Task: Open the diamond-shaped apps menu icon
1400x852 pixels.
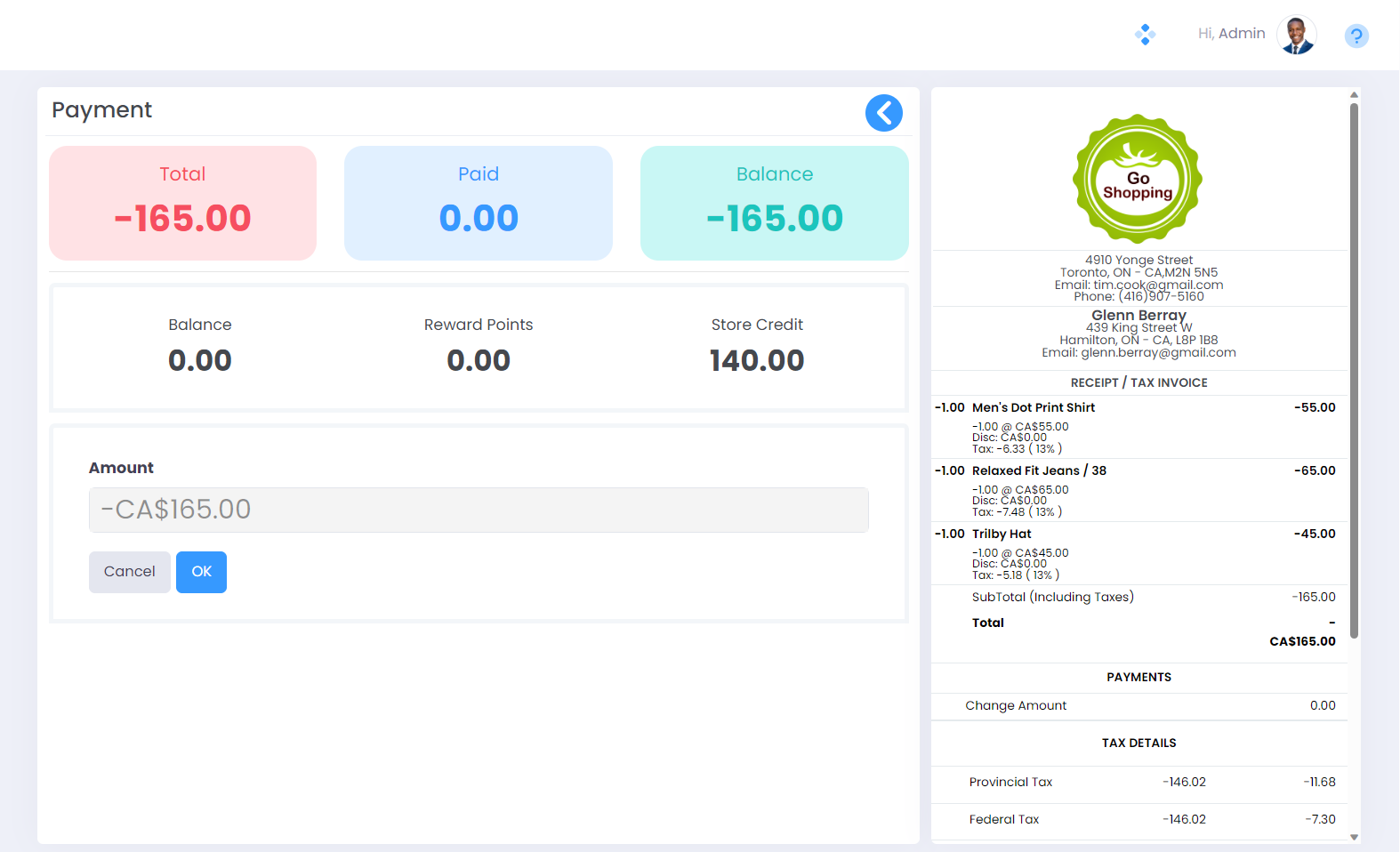Action: tap(1145, 35)
